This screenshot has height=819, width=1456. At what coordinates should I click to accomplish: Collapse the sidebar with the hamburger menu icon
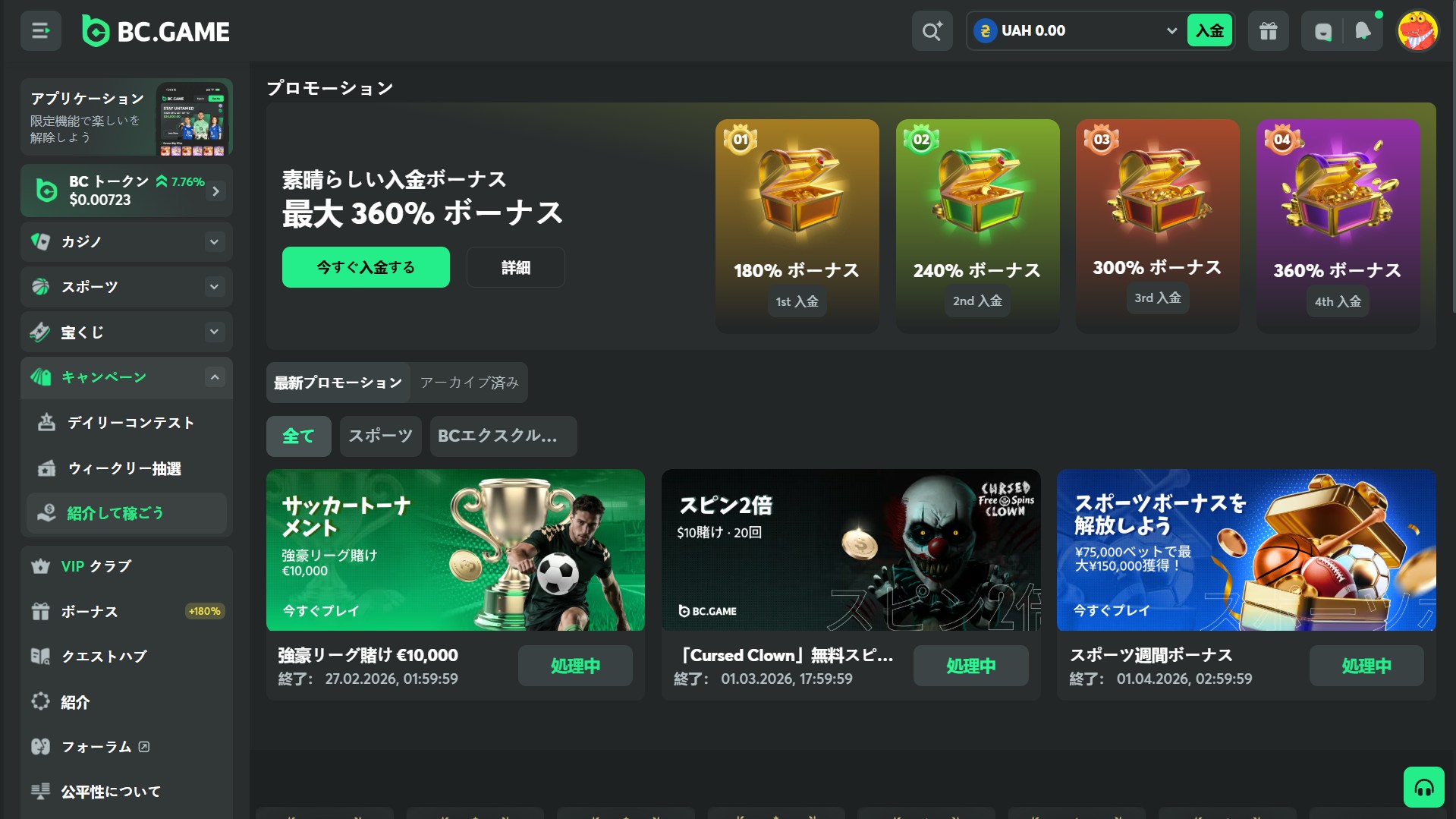click(40, 30)
